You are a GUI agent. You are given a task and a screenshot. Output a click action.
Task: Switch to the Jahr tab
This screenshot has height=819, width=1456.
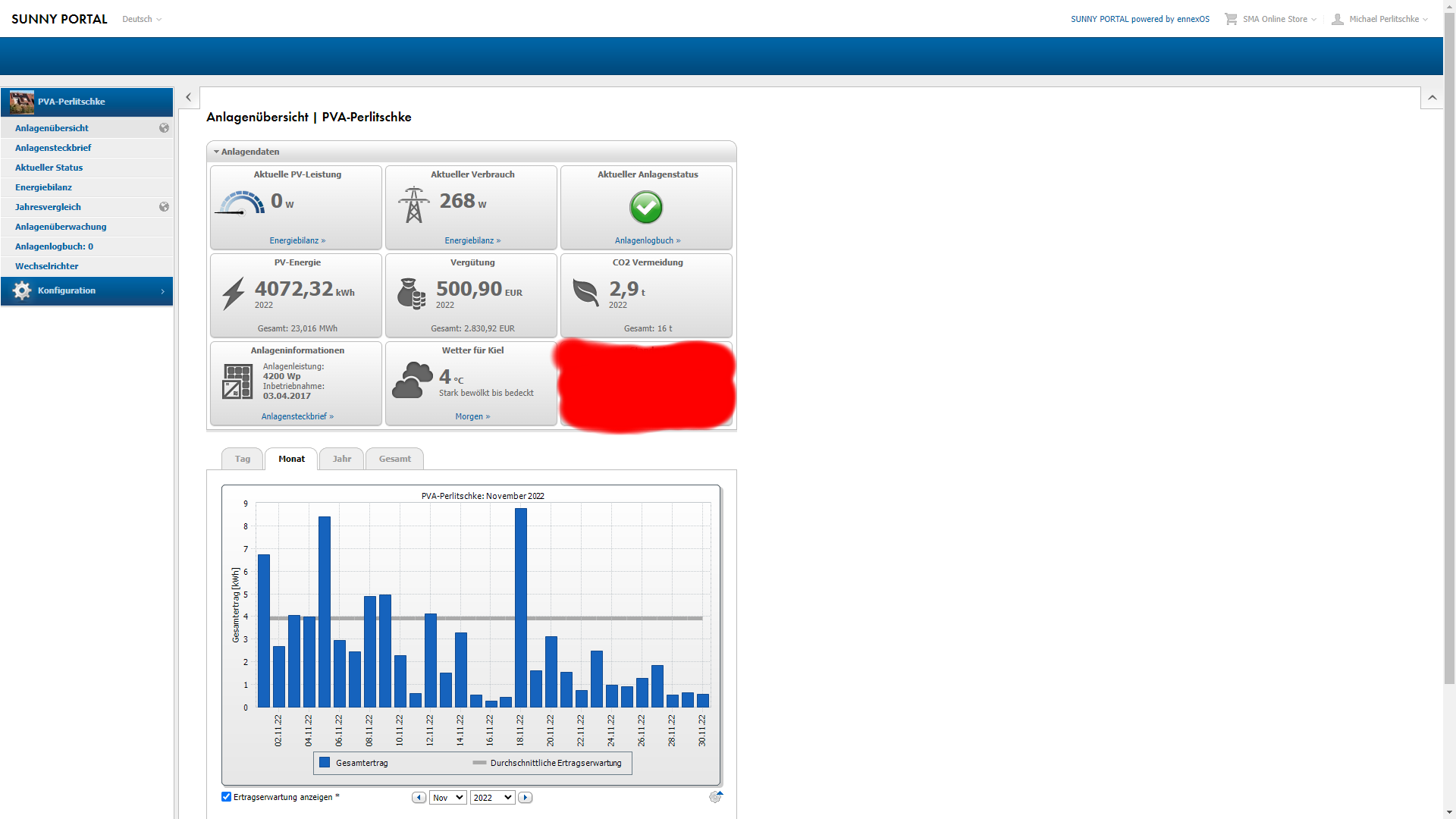pyautogui.click(x=342, y=460)
